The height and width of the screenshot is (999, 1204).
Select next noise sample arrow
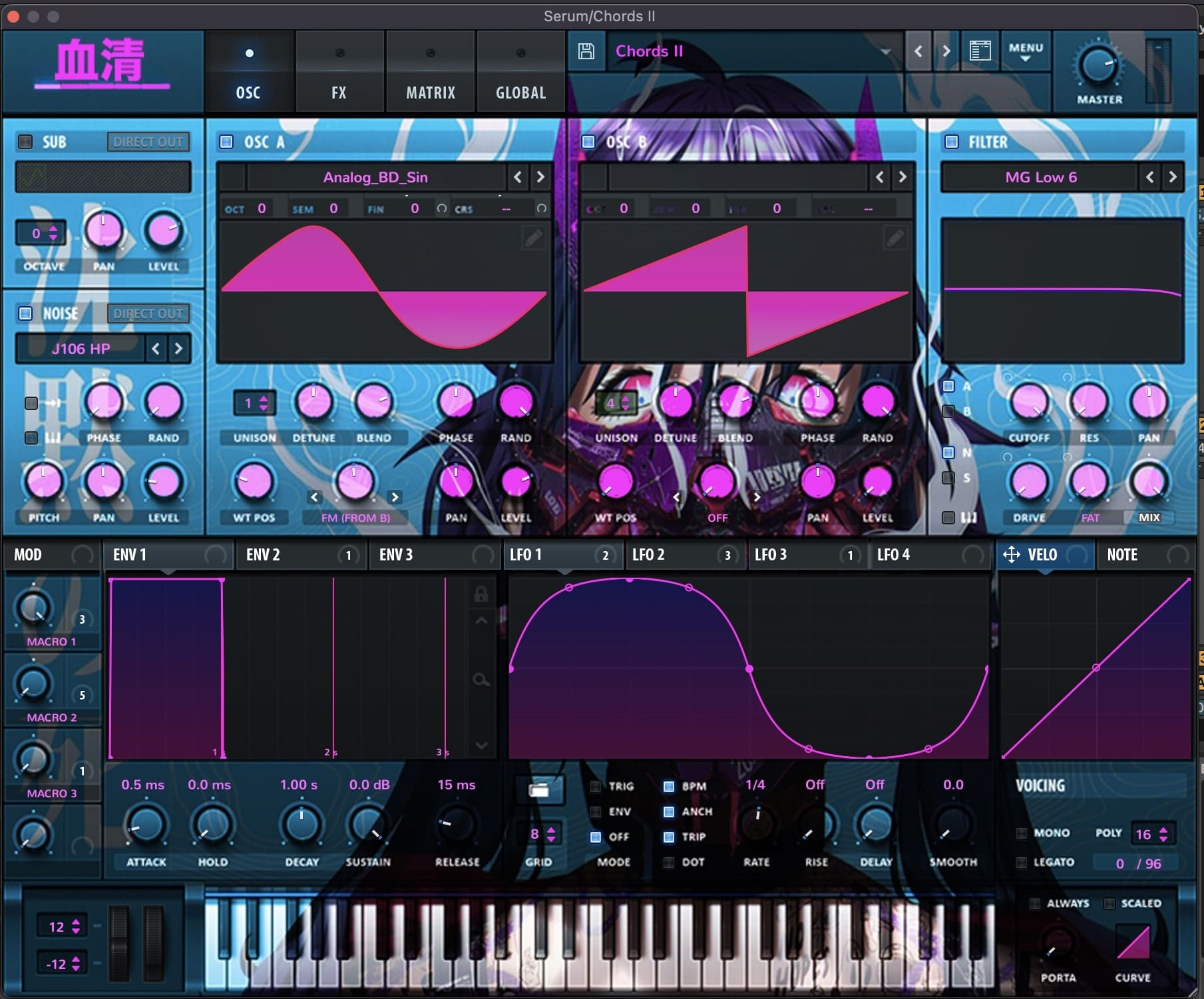[x=178, y=349]
